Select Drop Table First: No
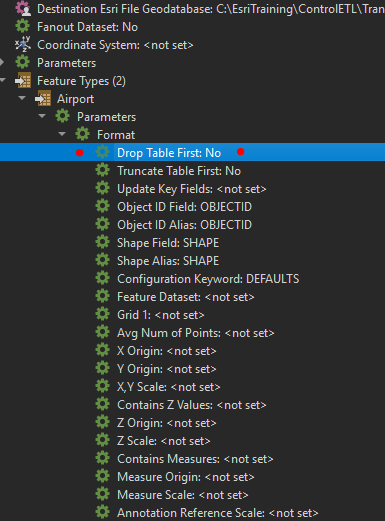The width and height of the screenshot is (385, 521). pos(169,153)
